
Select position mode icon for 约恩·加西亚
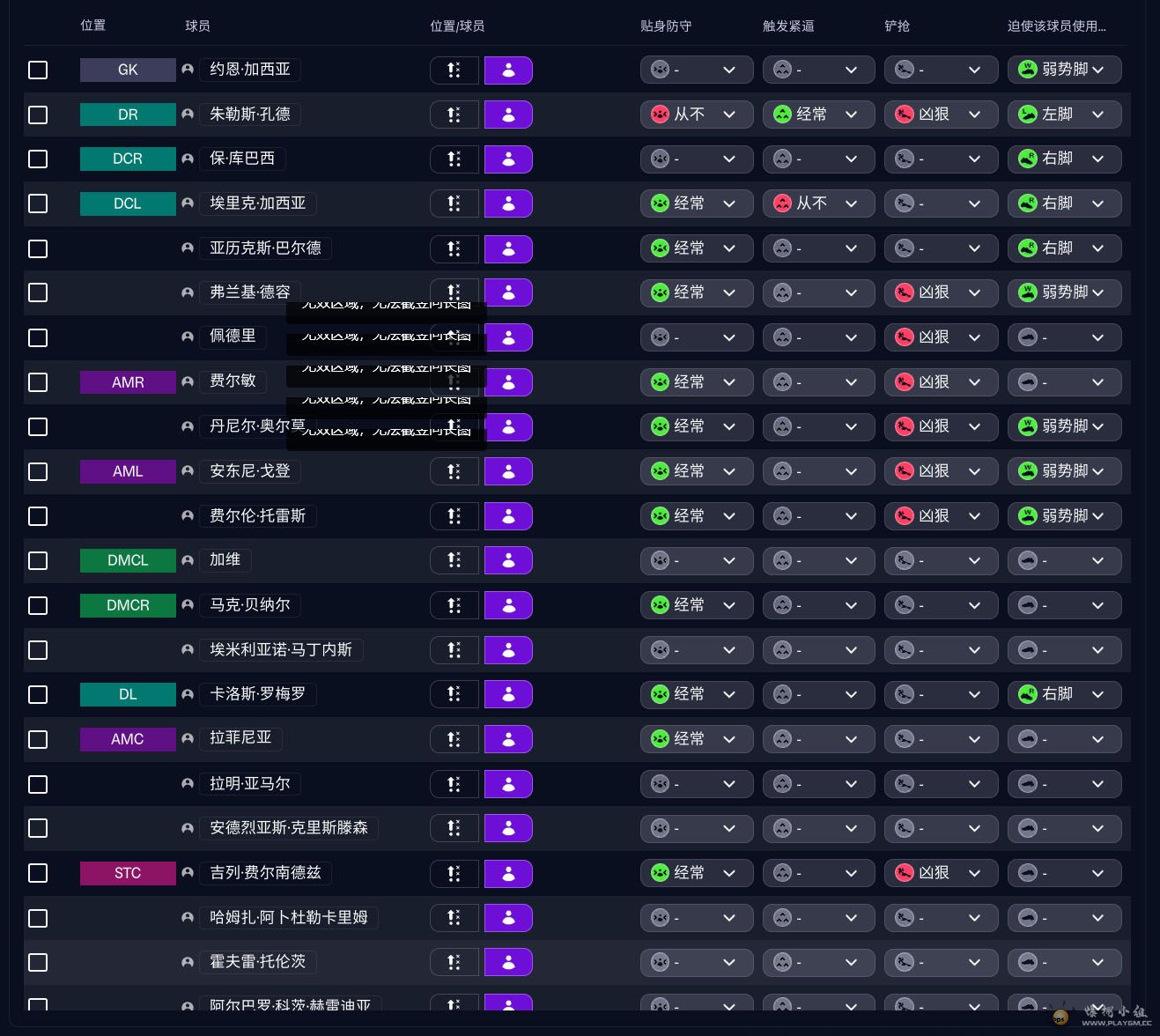[x=454, y=70]
